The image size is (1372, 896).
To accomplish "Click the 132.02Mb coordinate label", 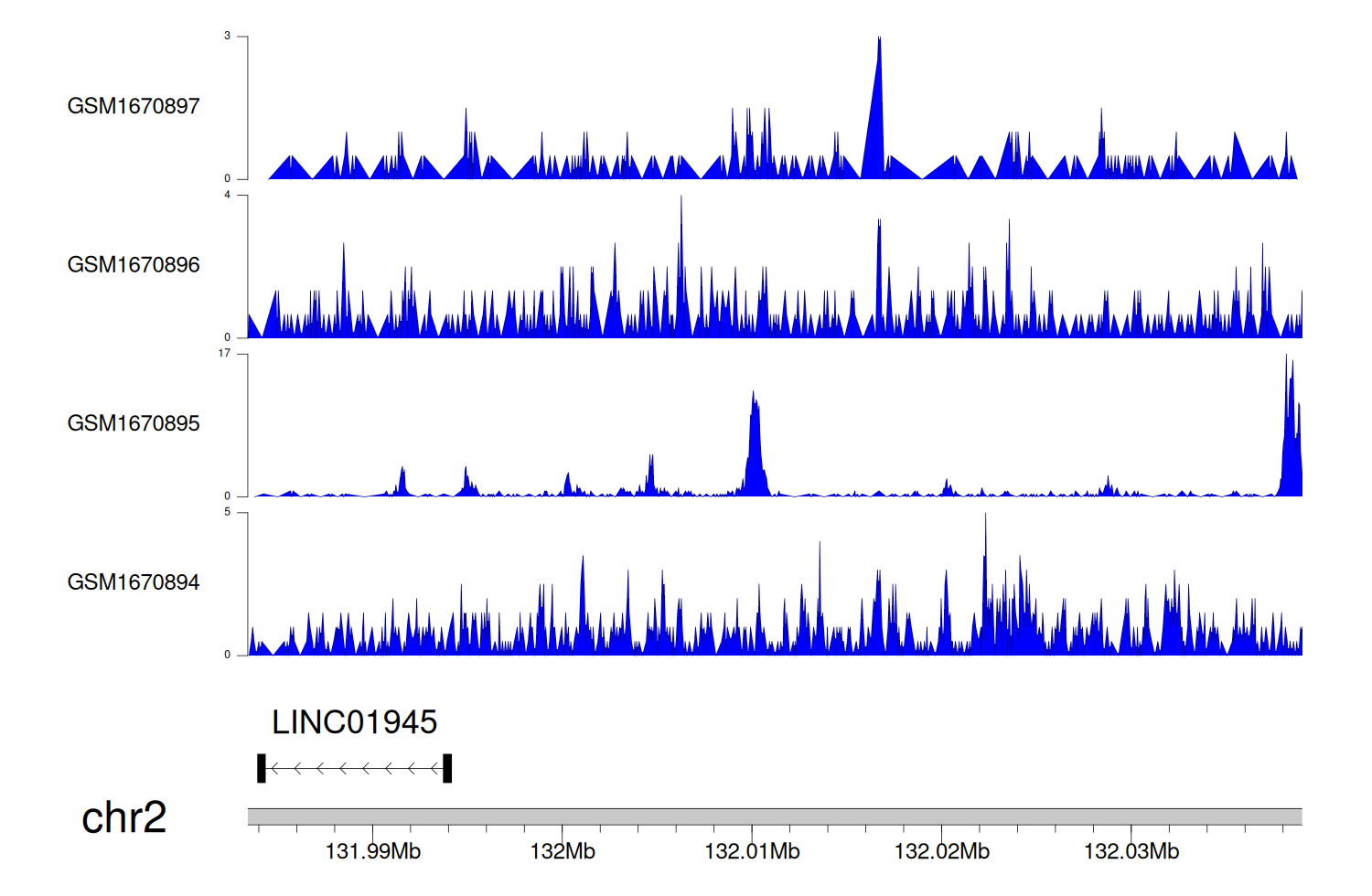I will pos(941,852).
